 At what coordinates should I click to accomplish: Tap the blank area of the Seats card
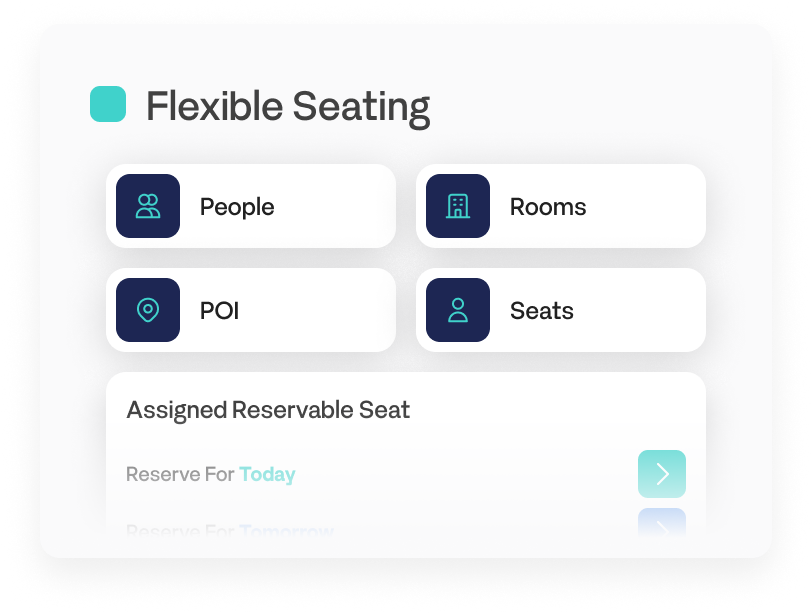(x=640, y=310)
